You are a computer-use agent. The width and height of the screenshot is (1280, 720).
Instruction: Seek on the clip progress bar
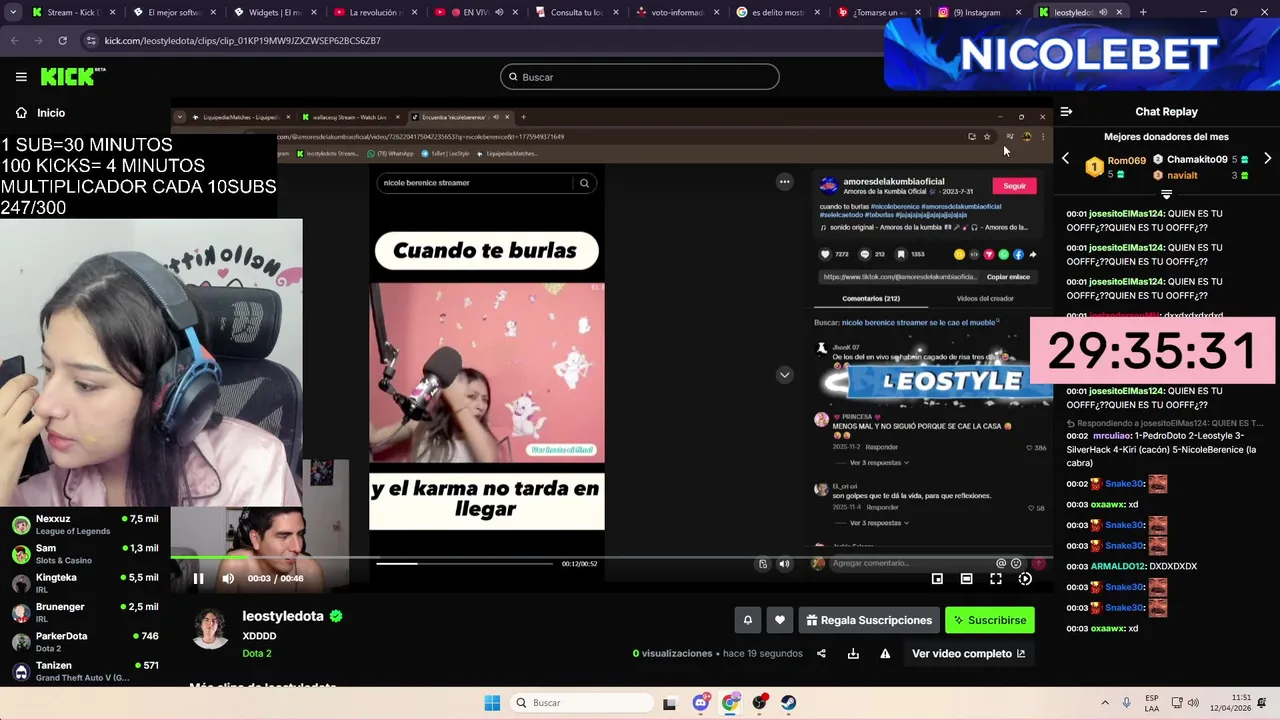coord(611,557)
